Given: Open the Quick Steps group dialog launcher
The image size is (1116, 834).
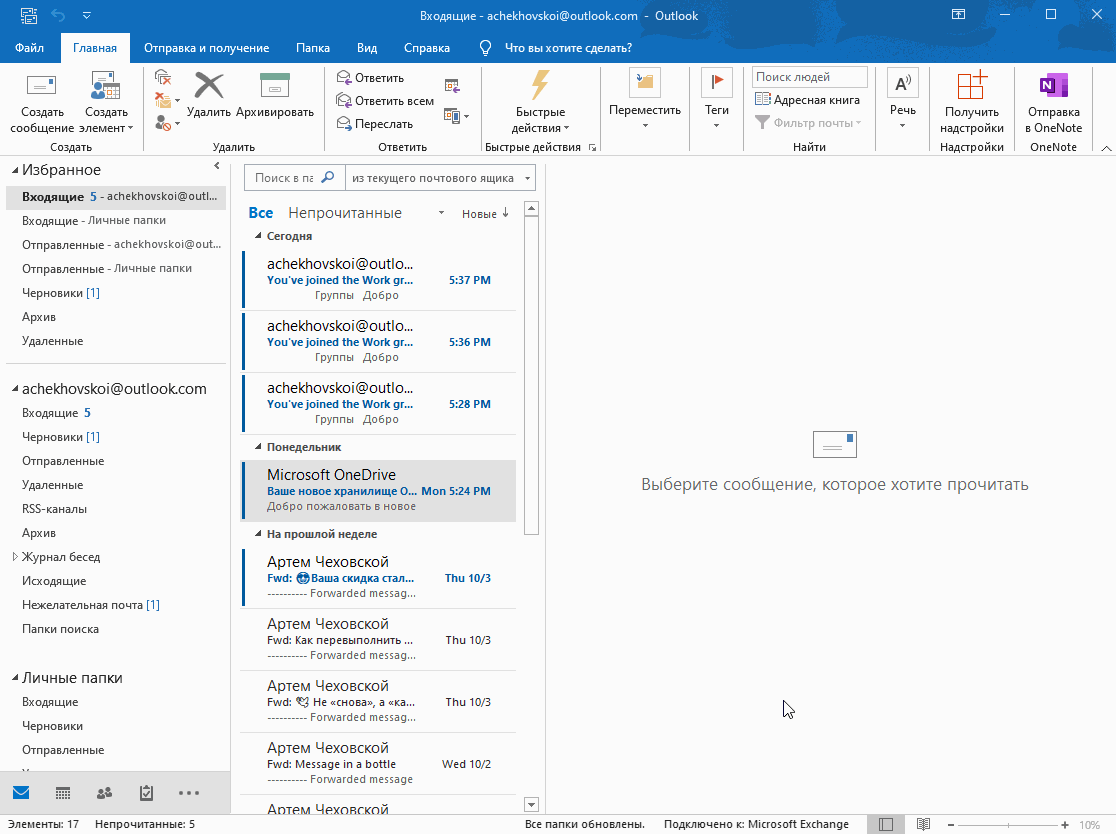Looking at the screenshot, I should click(x=592, y=147).
